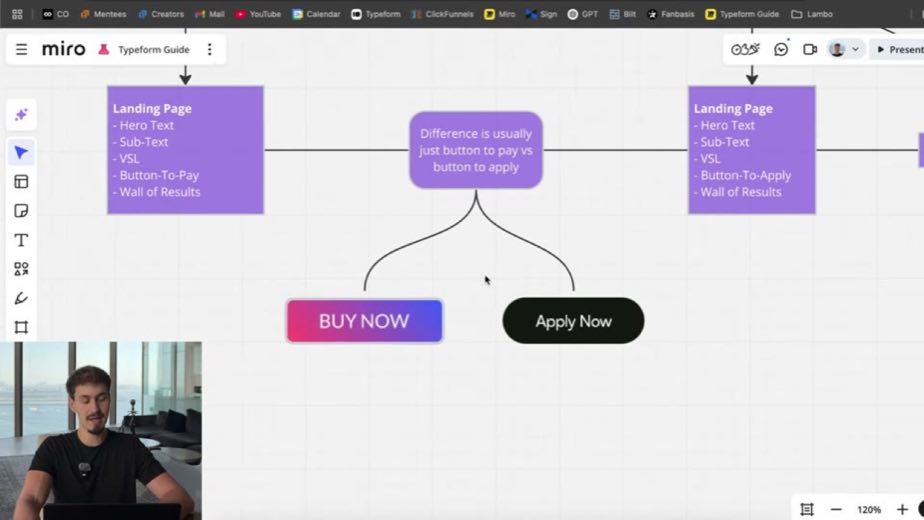
Task: Open board options three-dot menu
Action: coord(210,50)
